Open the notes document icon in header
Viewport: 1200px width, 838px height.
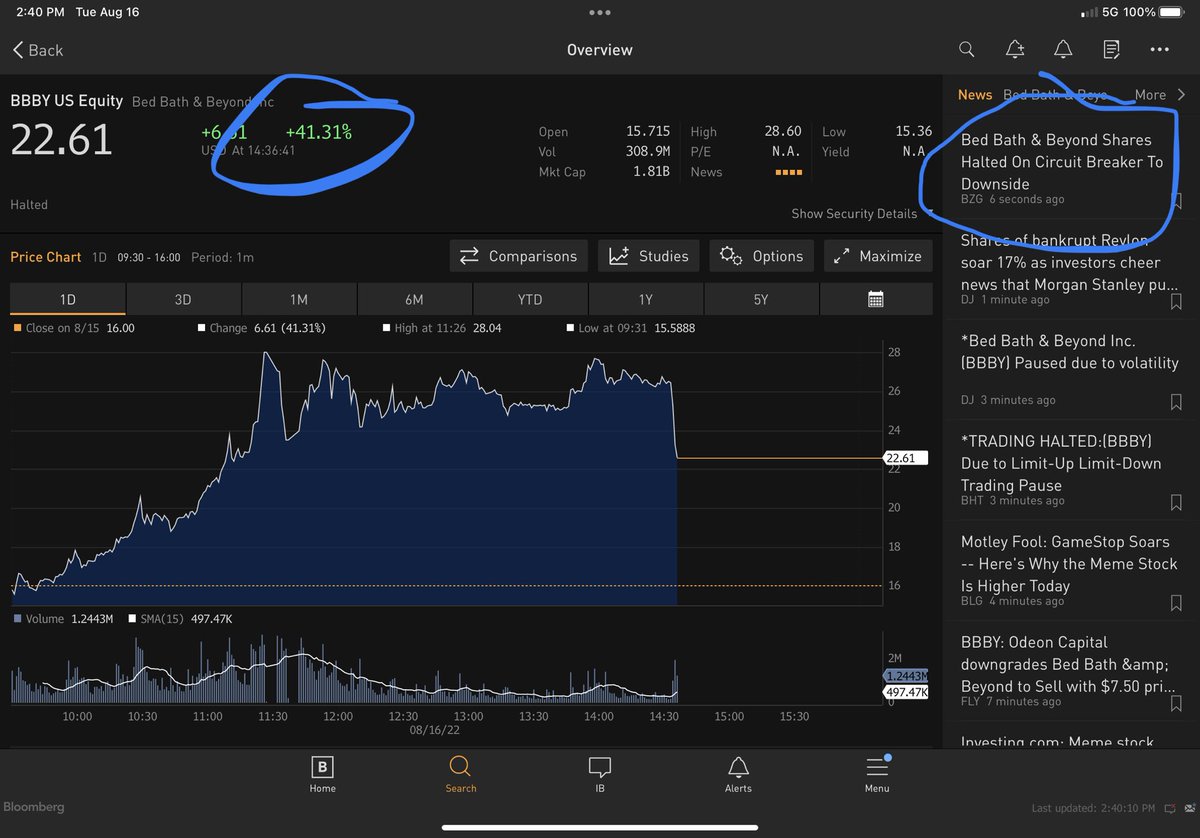(1111, 49)
